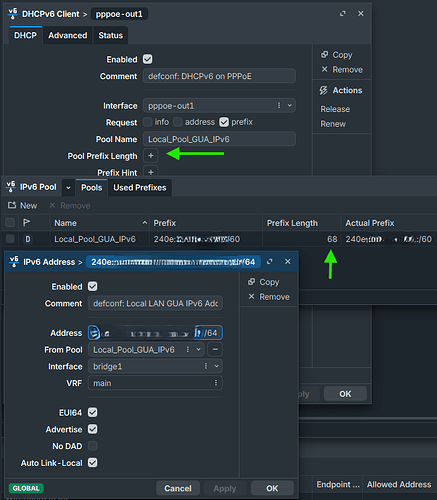Select the Local_Pool_GUA_IPv6 row checkbox
This screenshot has width=437, height=500.
coord(10,239)
